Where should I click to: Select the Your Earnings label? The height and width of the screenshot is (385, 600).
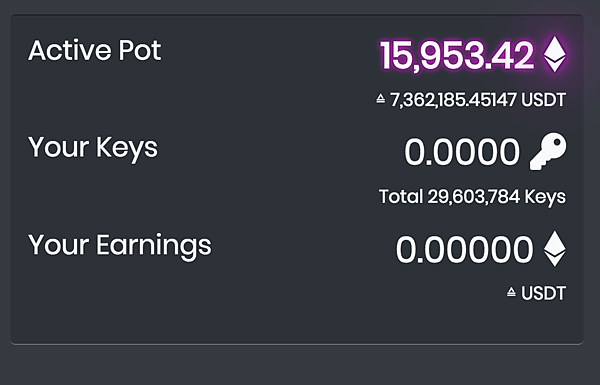[119, 246]
